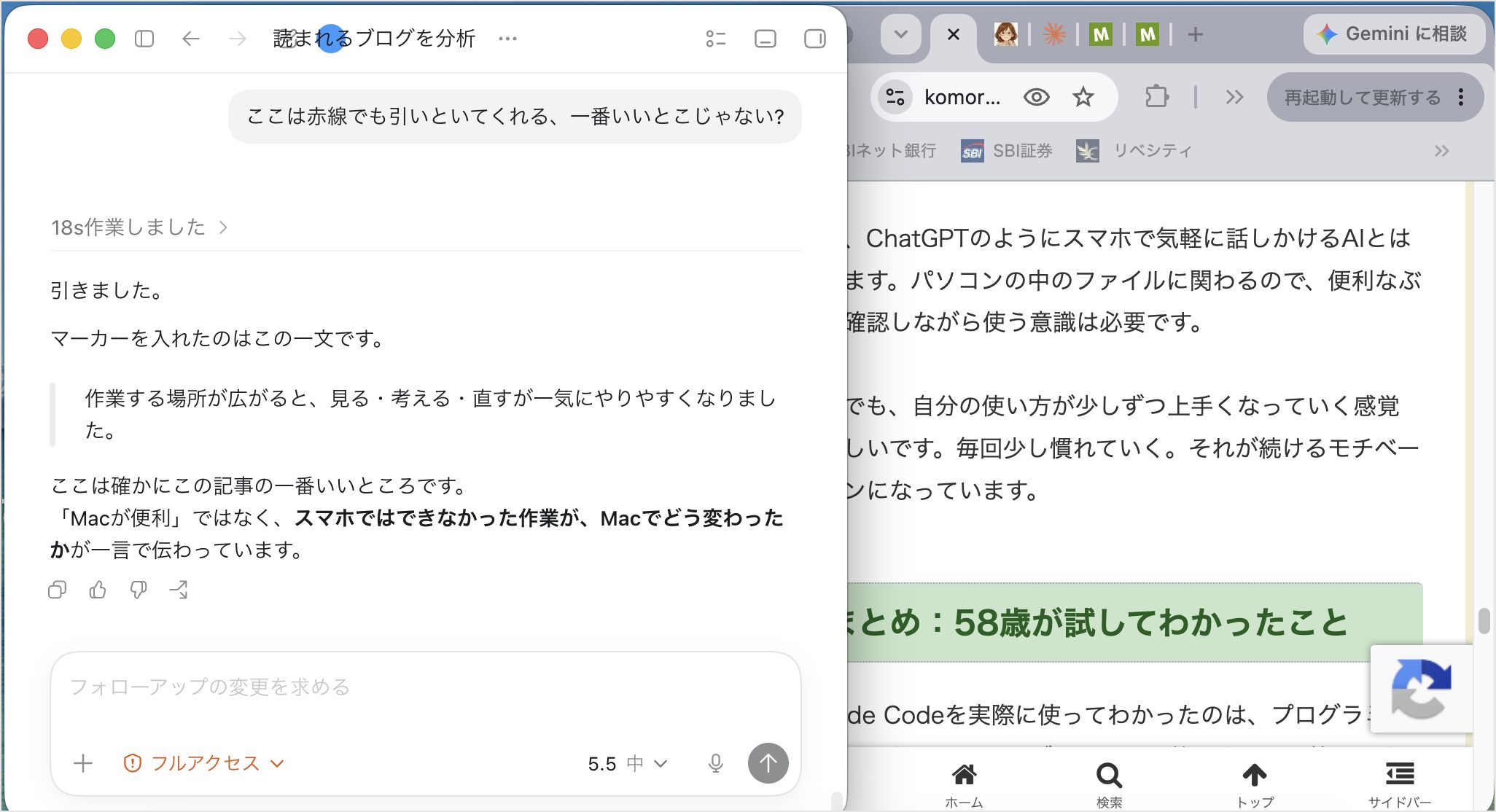Expand hidden toolbar items with double chevron

tap(1234, 97)
